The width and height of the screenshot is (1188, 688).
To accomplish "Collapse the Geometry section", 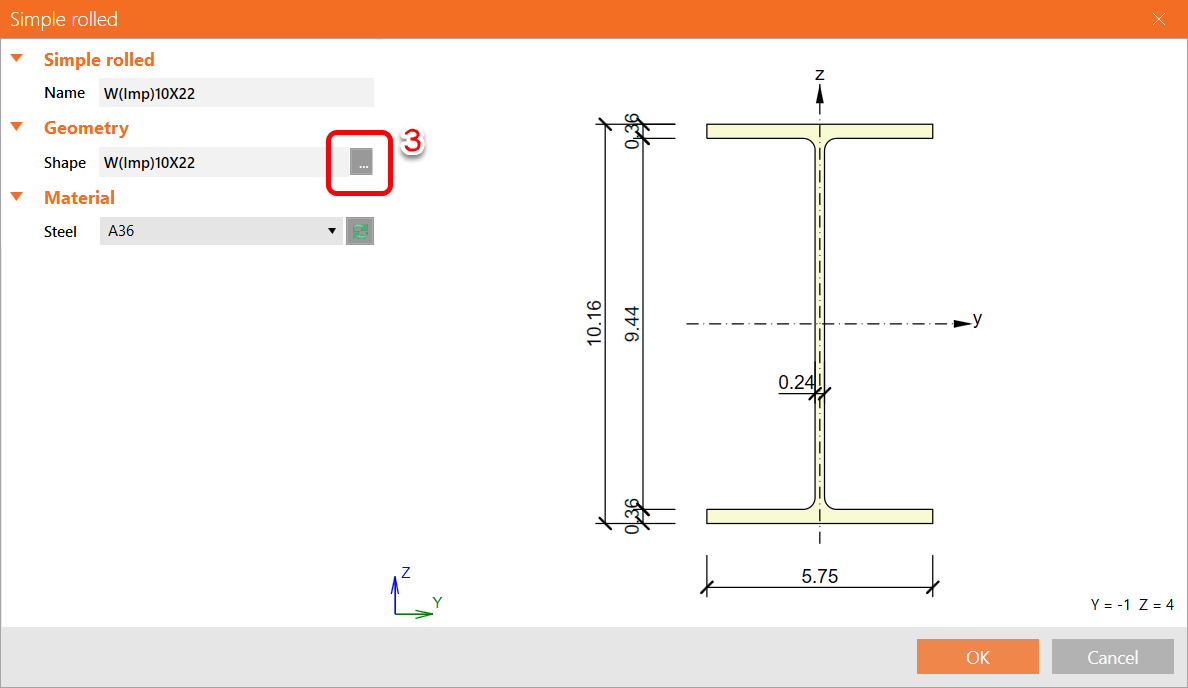I will point(17,127).
